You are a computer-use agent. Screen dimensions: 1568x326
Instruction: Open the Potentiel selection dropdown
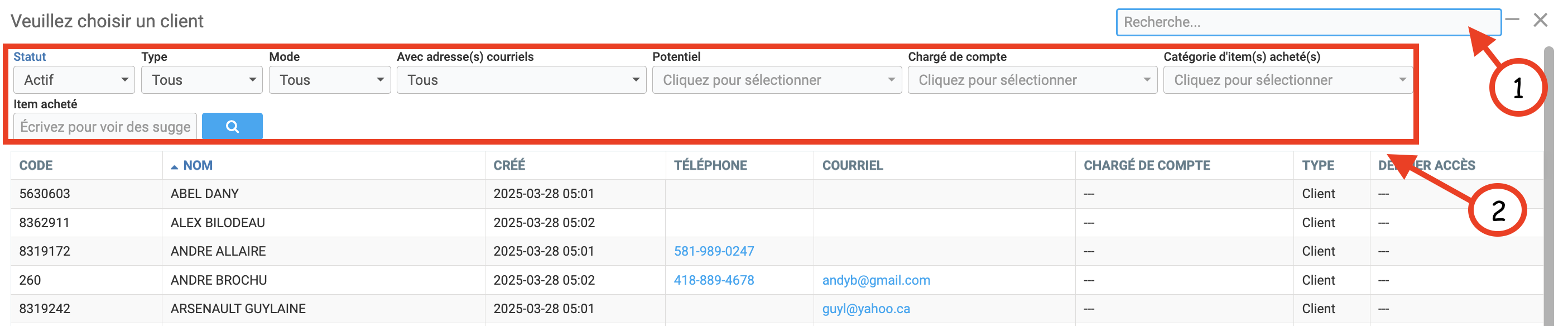click(777, 80)
